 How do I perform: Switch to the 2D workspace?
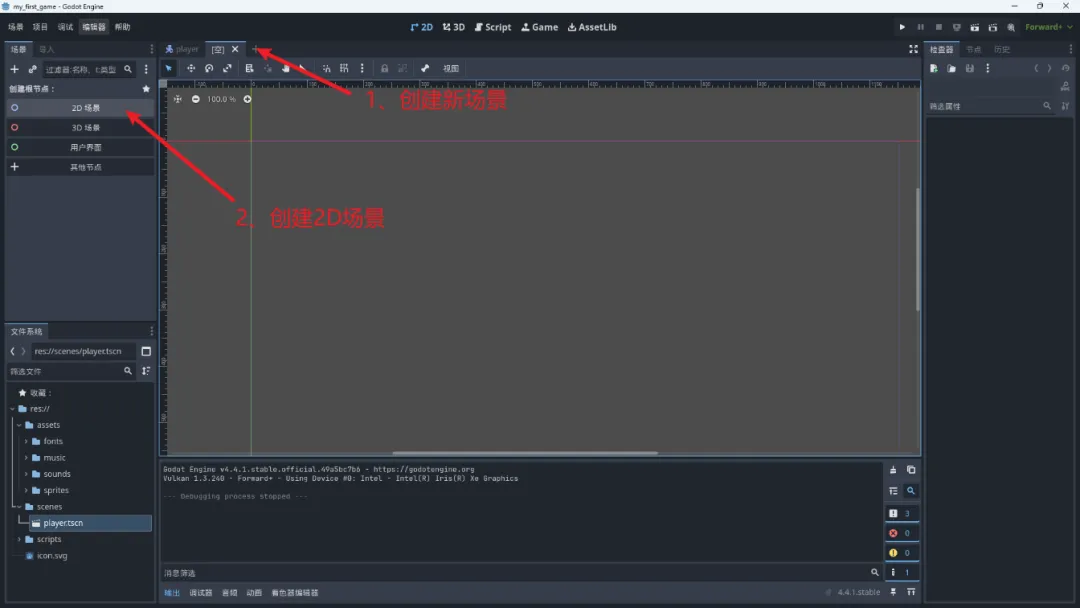(422, 27)
